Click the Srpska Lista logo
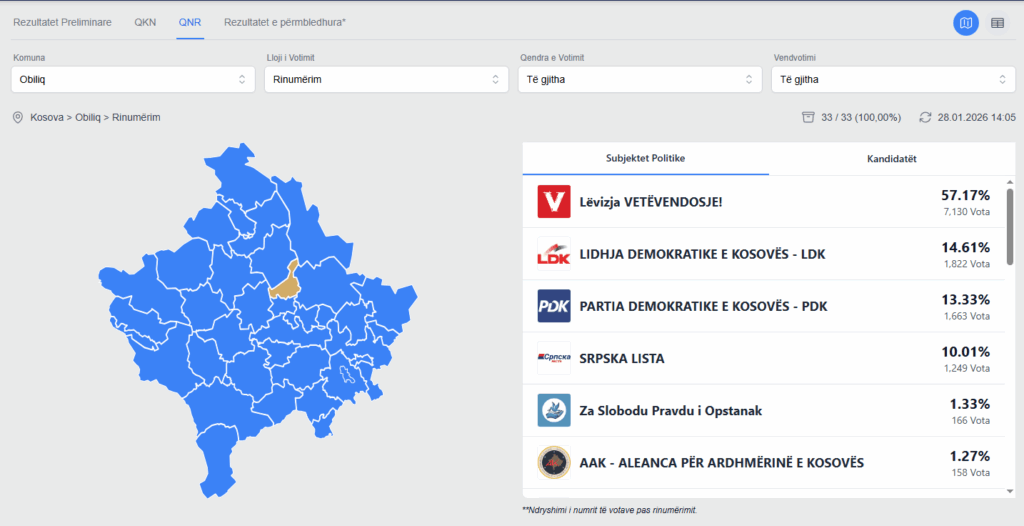The height and width of the screenshot is (526, 1024). tap(554, 358)
